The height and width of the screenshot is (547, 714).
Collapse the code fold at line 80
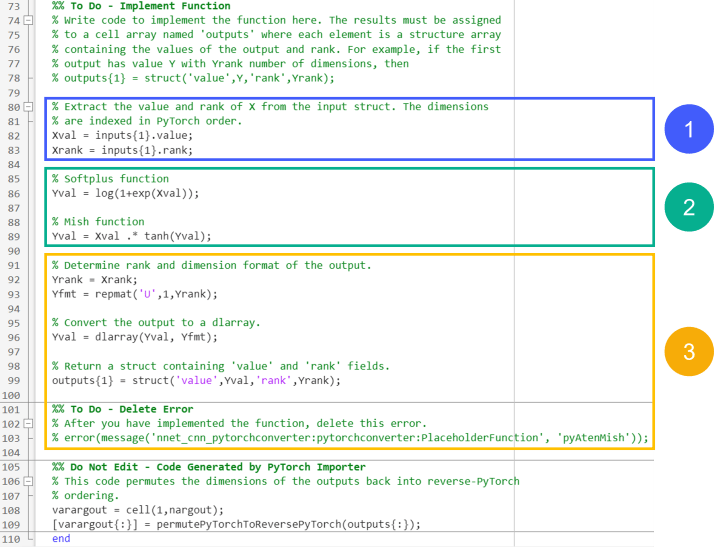tap(28, 107)
